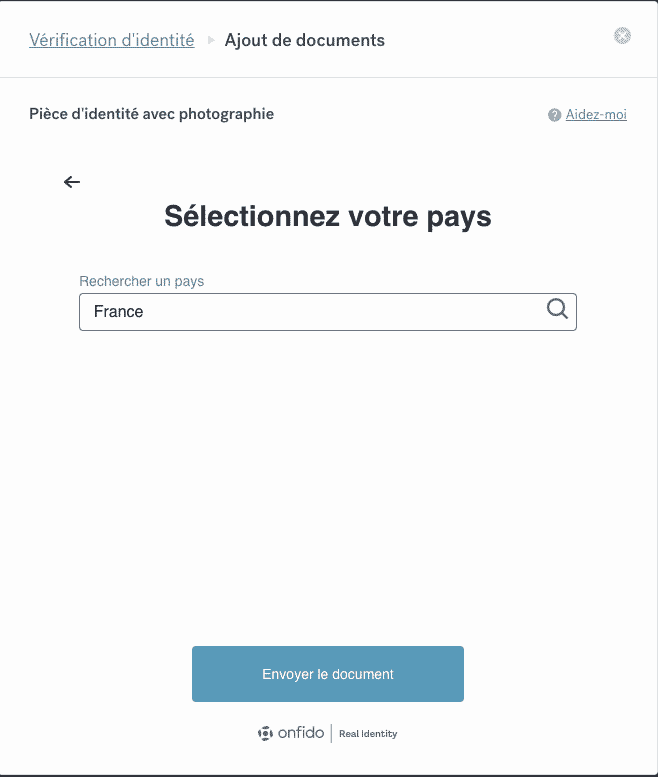Select the Ajout de documents breadcrumb

click(x=304, y=40)
